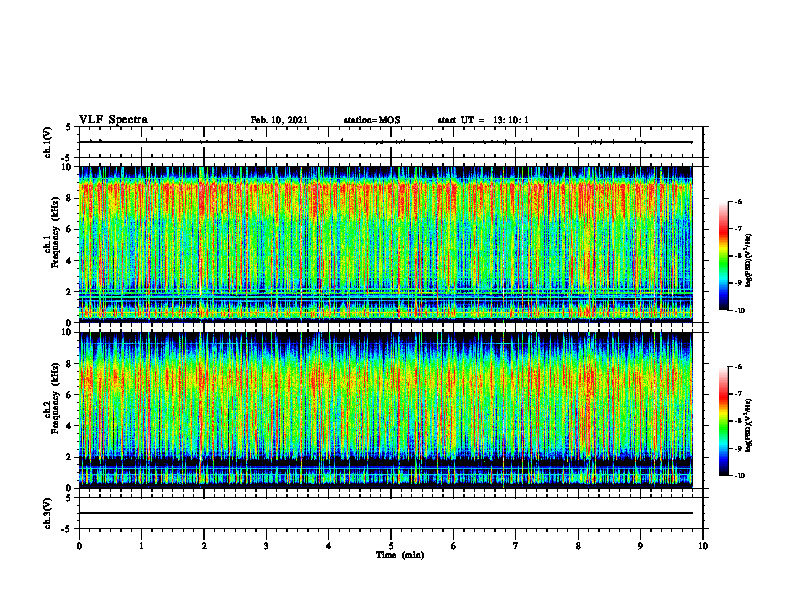
Task: Click the "8" kHz tick on ch.1 frequency axis
Action: click(70, 198)
